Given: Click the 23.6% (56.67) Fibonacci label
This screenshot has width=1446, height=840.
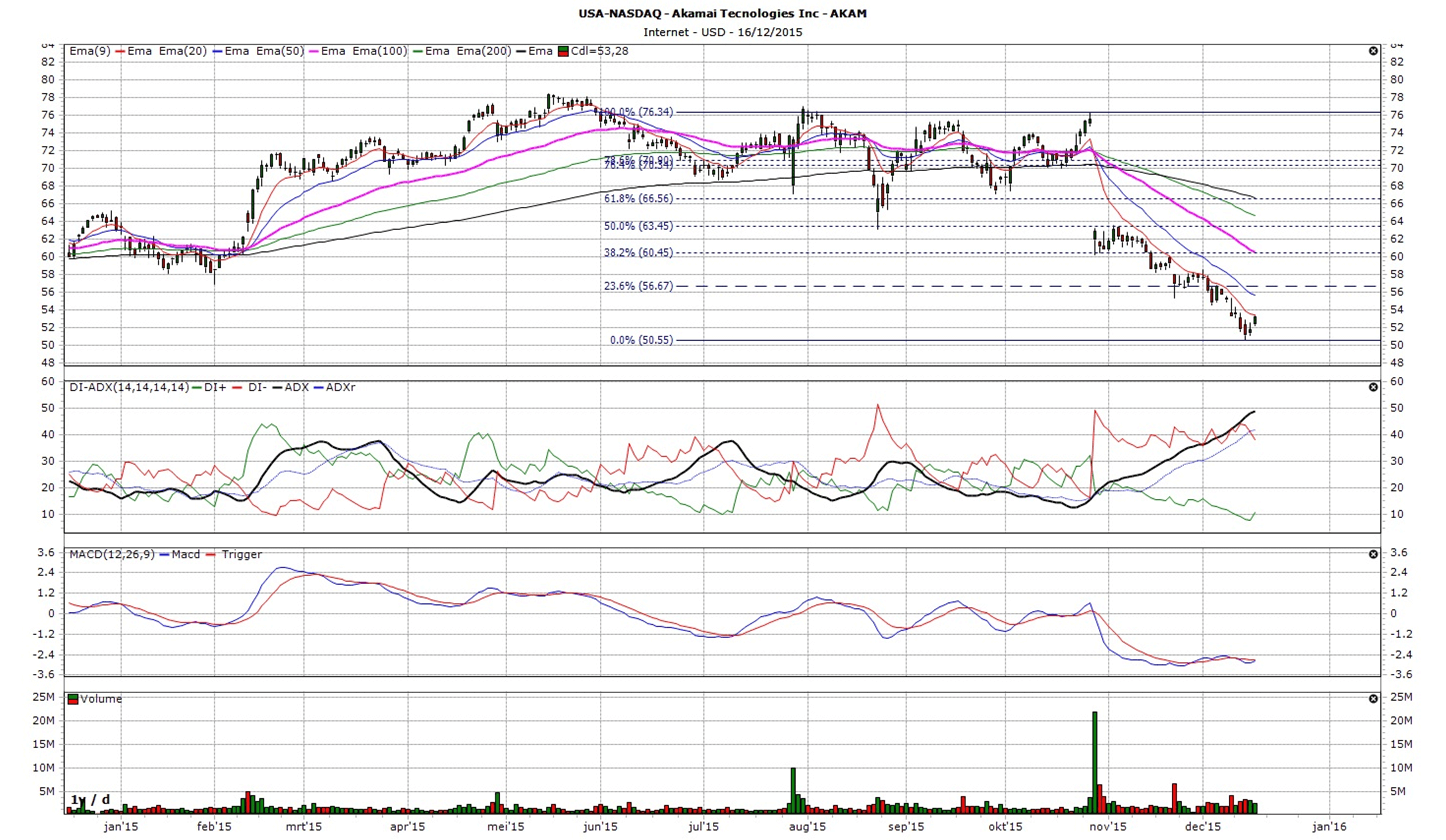Looking at the screenshot, I should click(638, 286).
